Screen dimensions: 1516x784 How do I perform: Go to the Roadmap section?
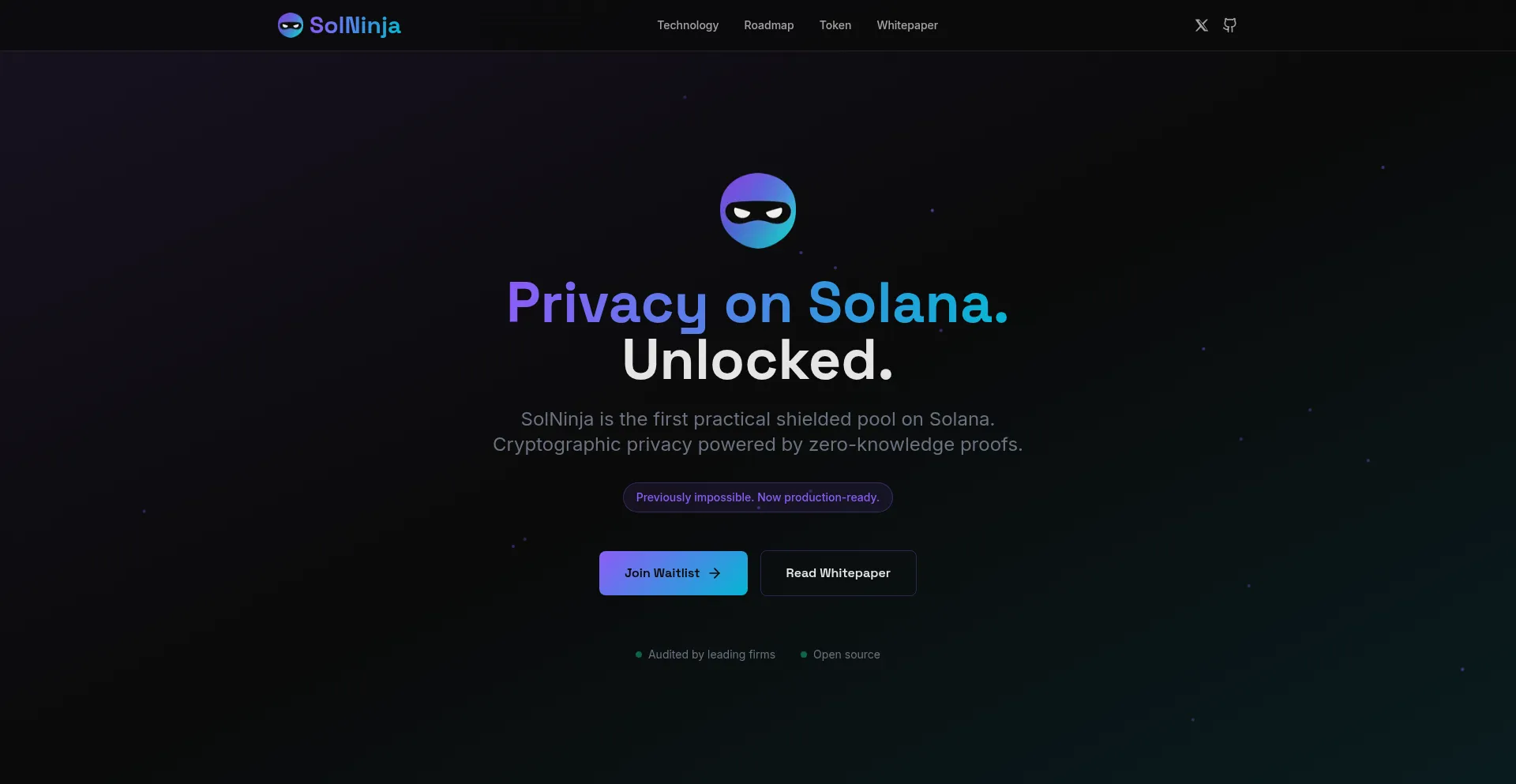click(x=769, y=25)
